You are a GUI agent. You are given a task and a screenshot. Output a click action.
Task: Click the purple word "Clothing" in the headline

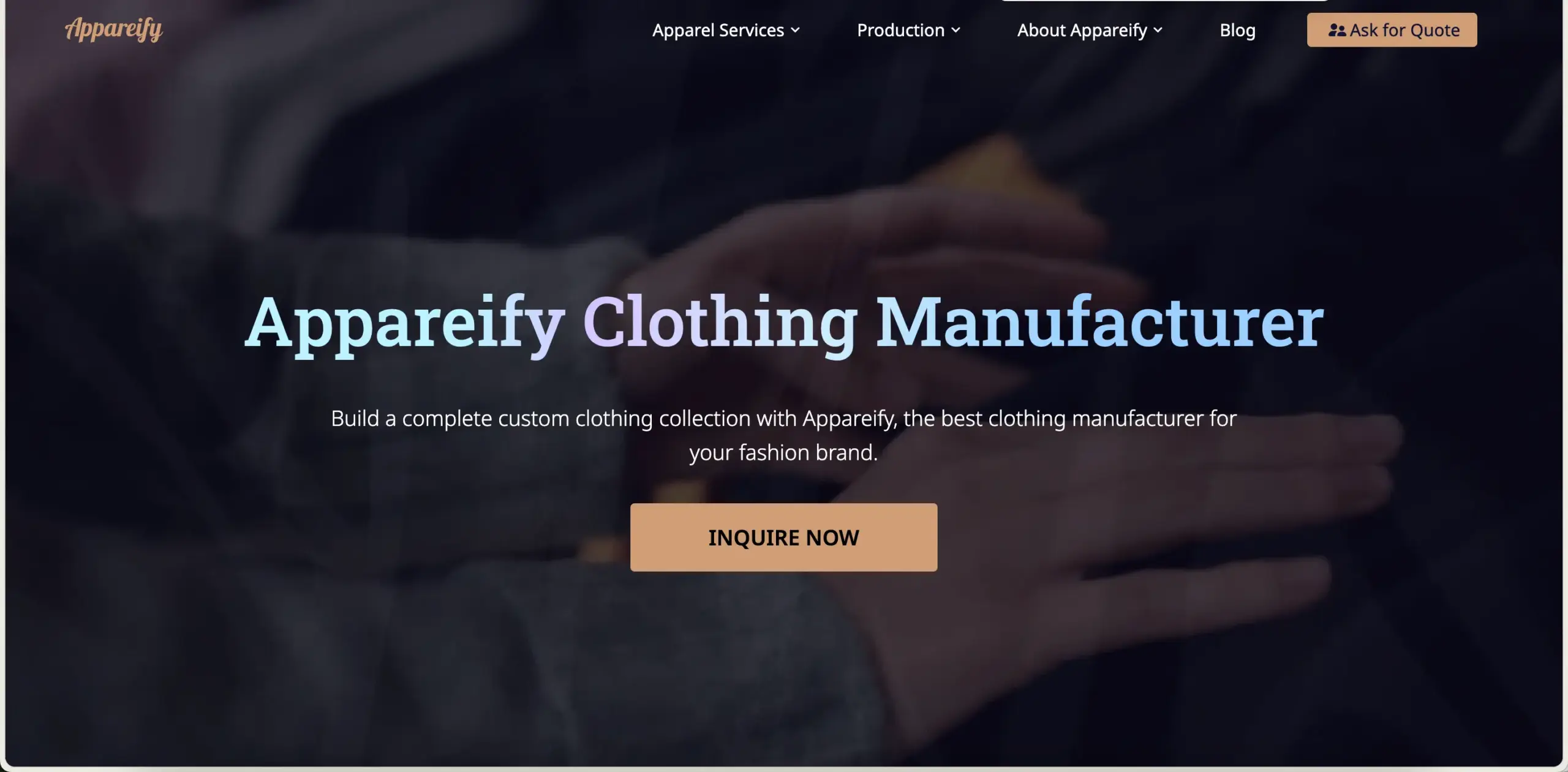click(x=720, y=323)
